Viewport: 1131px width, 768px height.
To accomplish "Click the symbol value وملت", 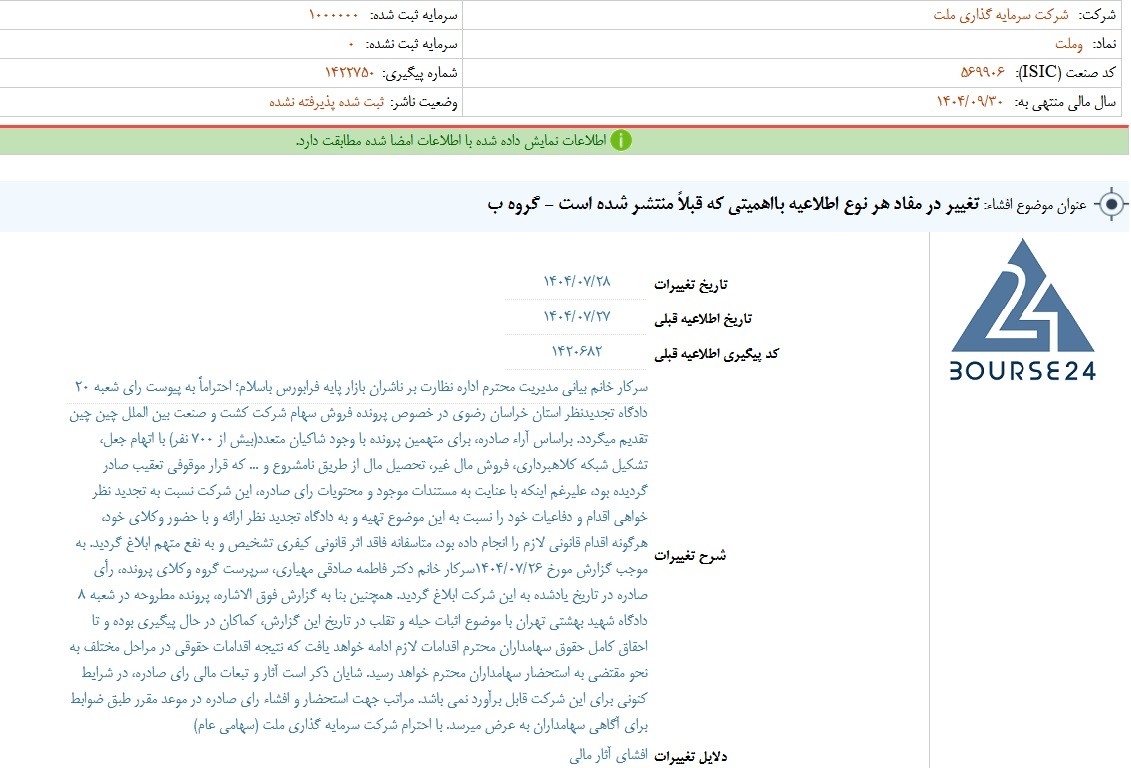I will (1068, 44).
